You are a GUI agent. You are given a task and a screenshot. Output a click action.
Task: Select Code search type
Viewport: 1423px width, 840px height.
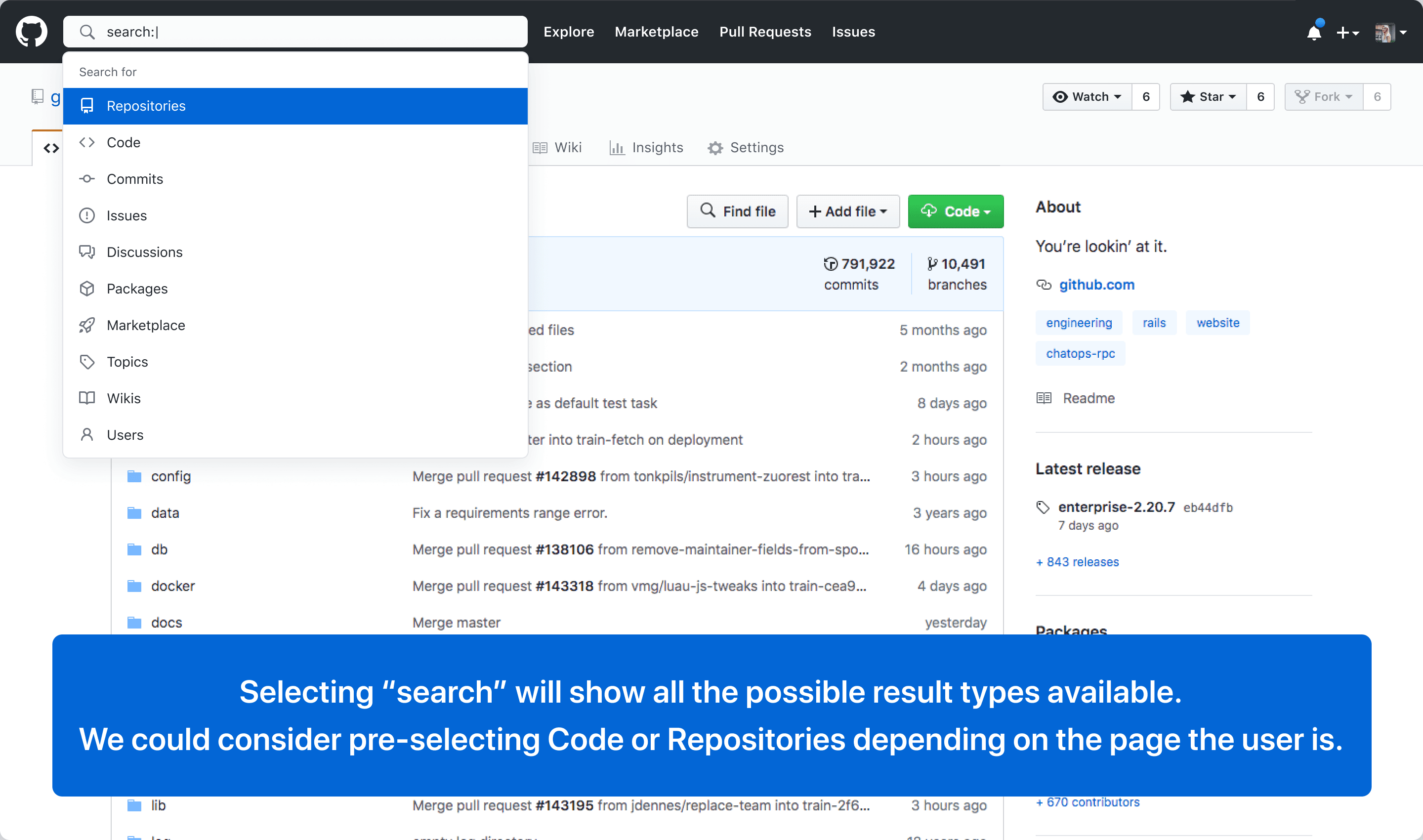(295, 143)
